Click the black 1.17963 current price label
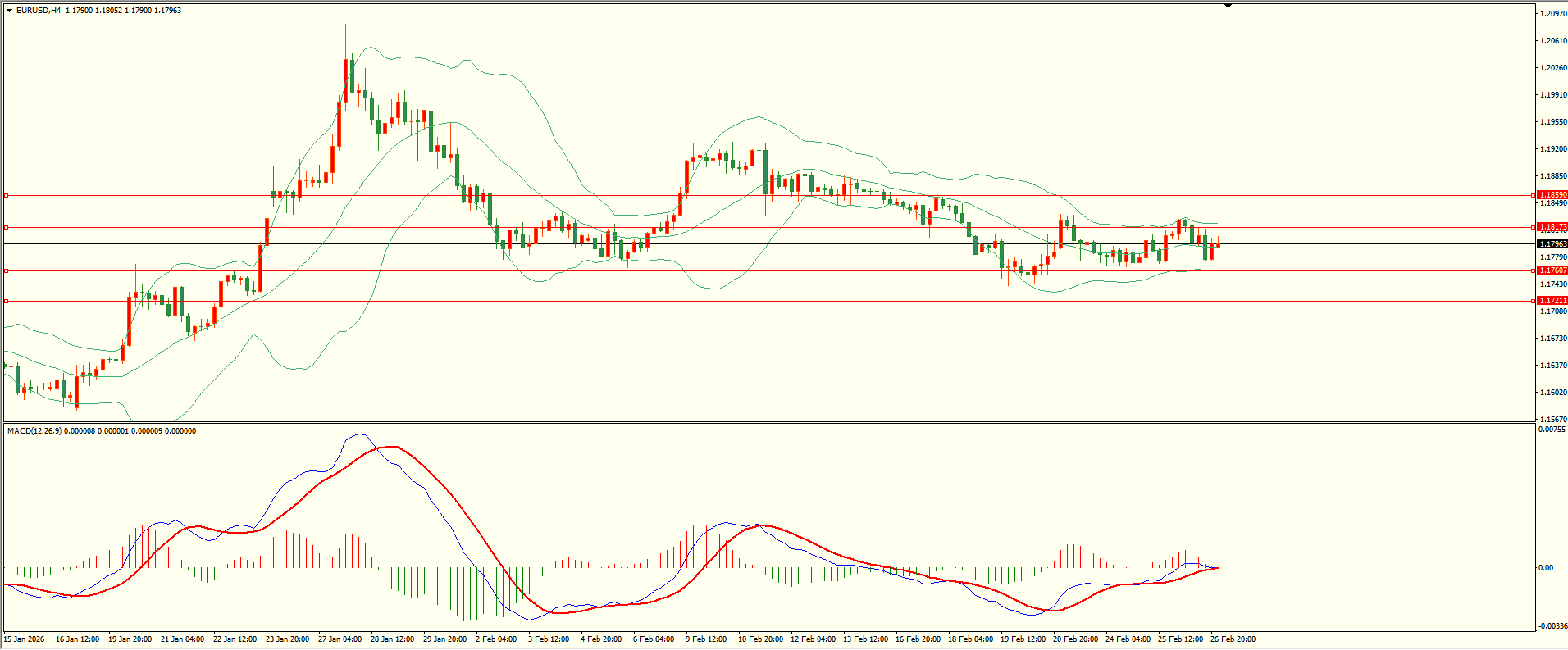Viewport: 1568px width, 650px height. 1552,244
